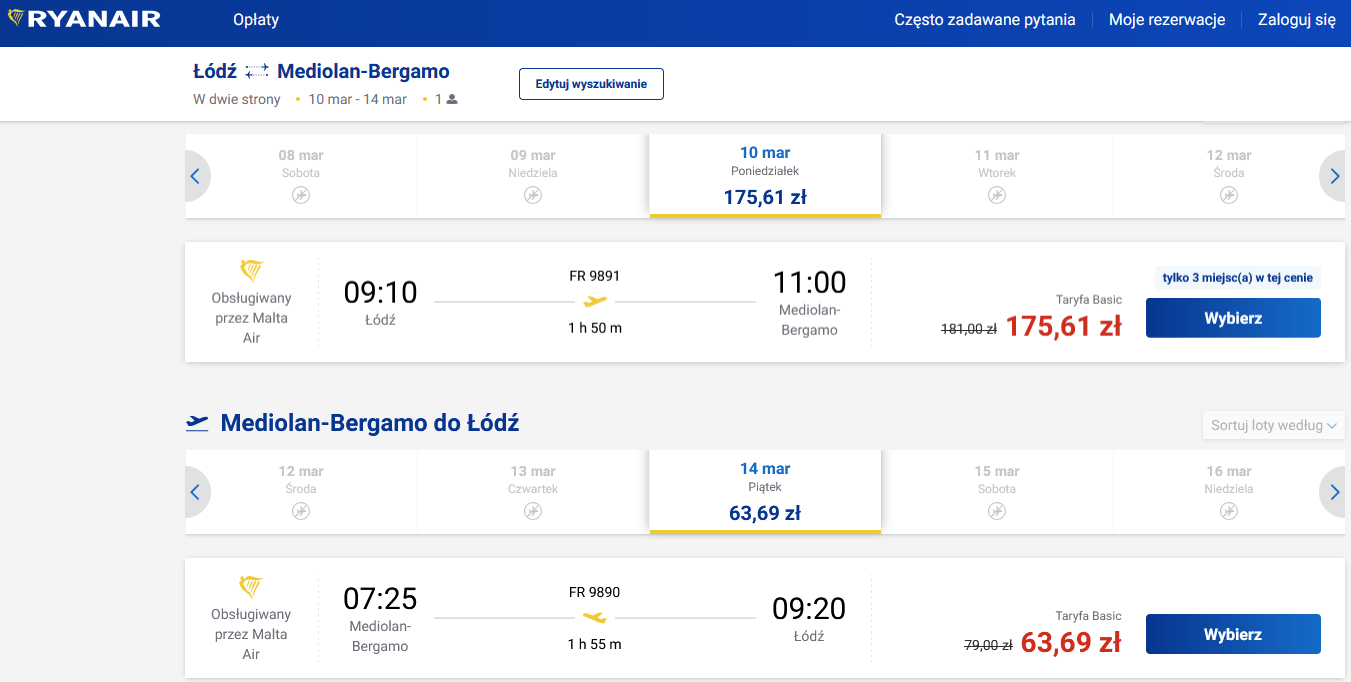Screen dimensions: 1351x682
Task: Select the 14 mar Piątek date tab
Action: [765, 491]
